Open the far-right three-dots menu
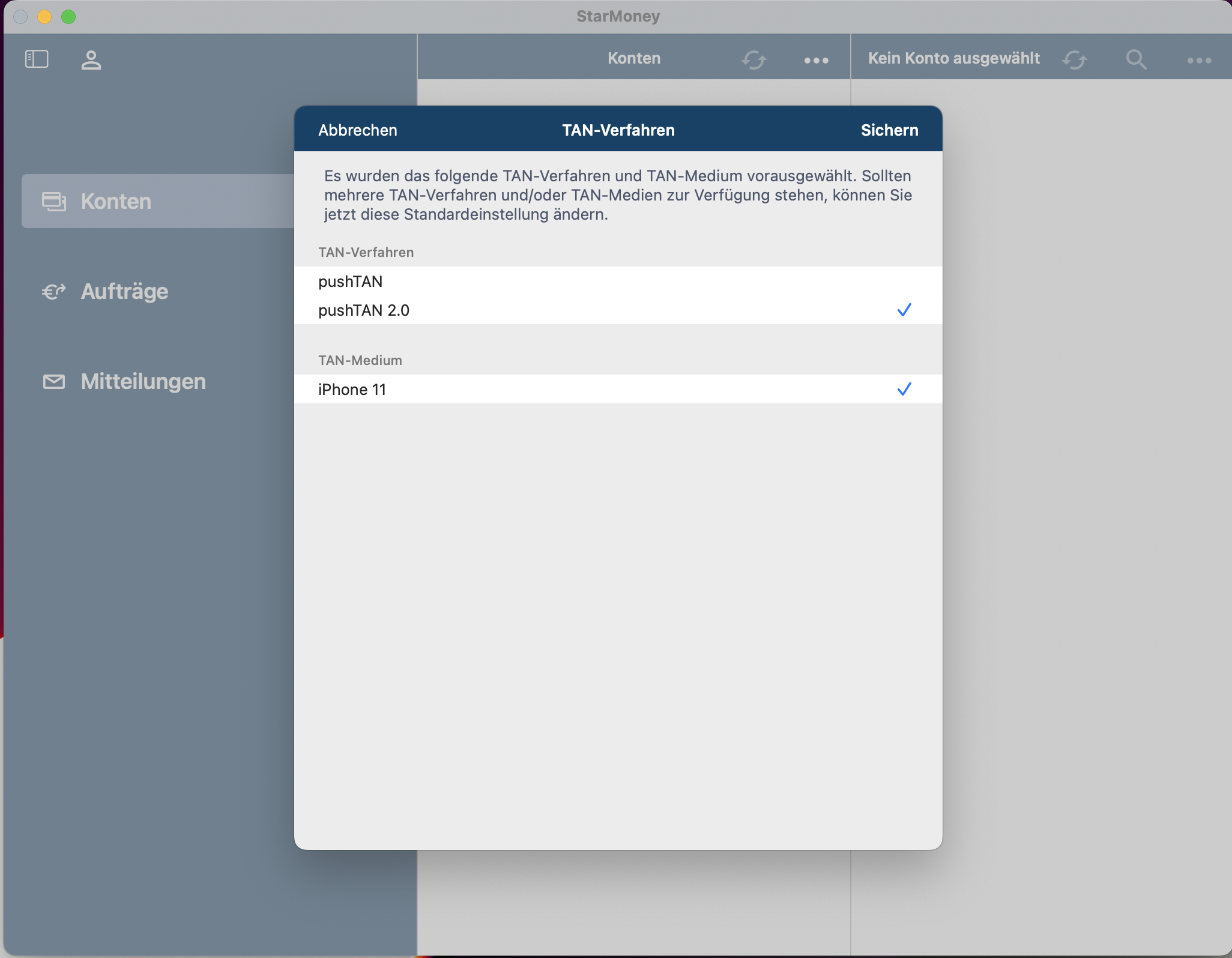Image resolution: width=1232 pixels, height=958 pixels. tap(1199, 60)
